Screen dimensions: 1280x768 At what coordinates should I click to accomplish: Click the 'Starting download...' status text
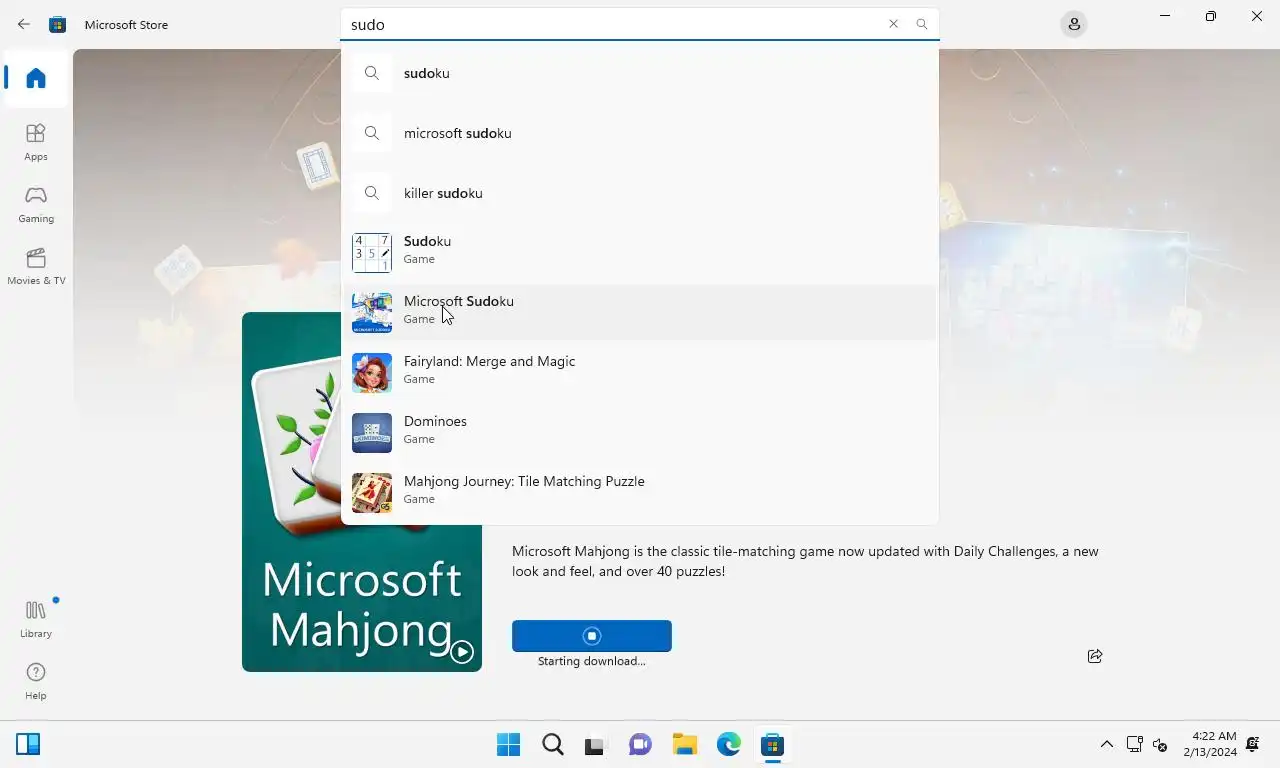tap(592, 661)
